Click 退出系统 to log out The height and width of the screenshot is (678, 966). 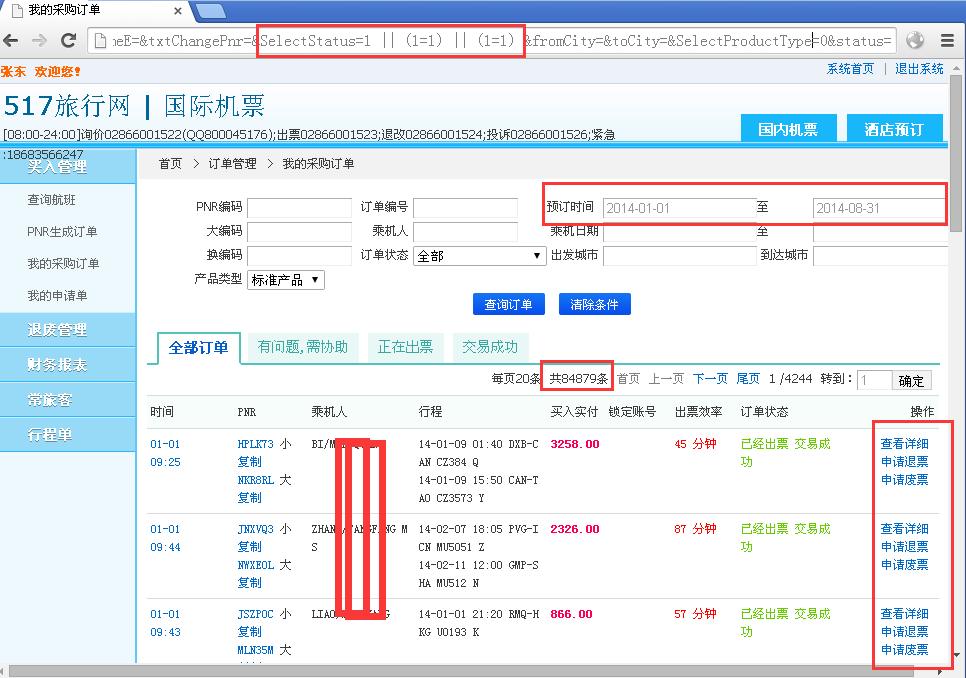tap(919, 69)
